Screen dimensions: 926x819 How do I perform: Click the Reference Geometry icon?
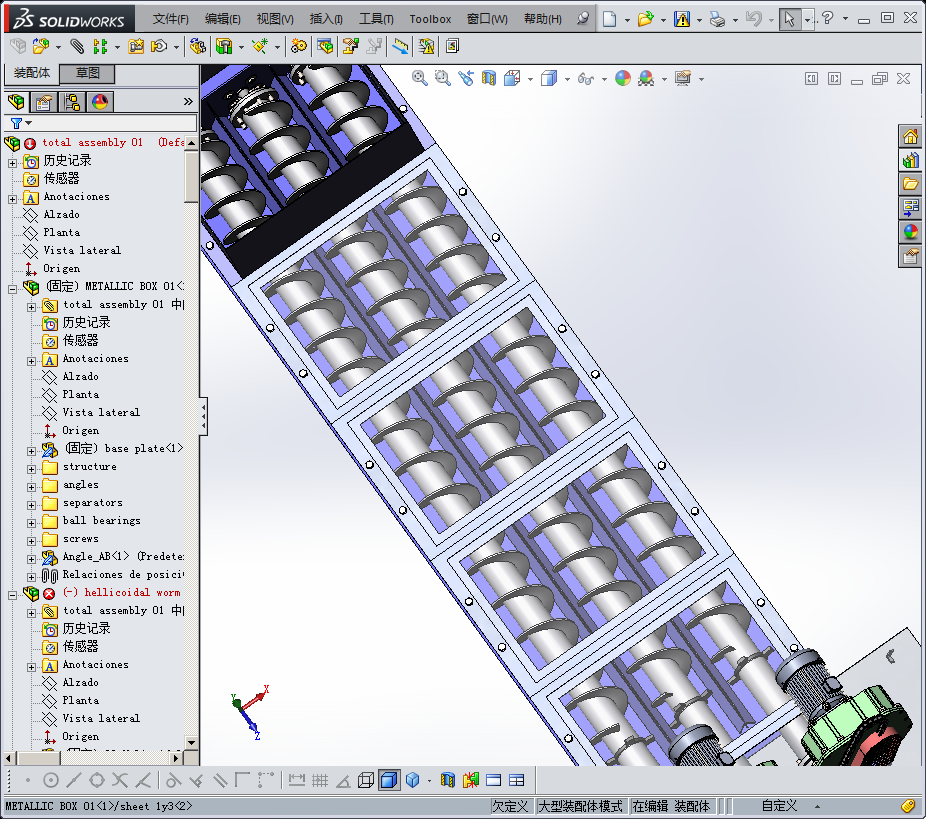[260, 46]
